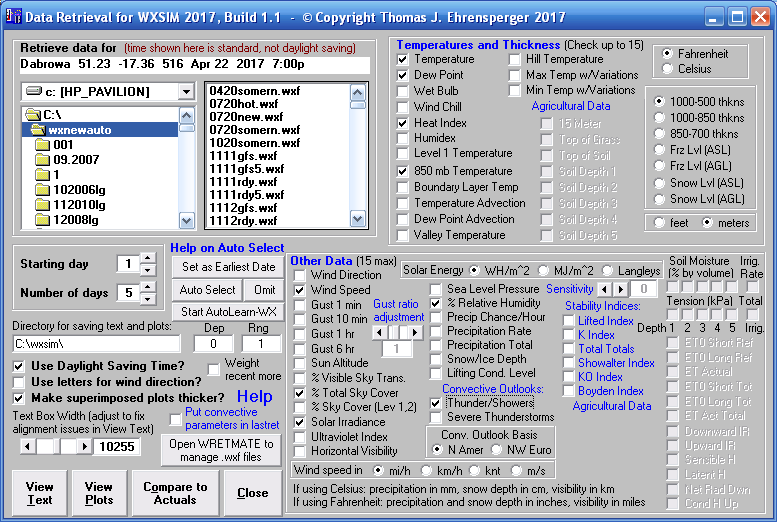Decrease Number of days with down arrow
The image size is (777, 522).
coord(147,299)
